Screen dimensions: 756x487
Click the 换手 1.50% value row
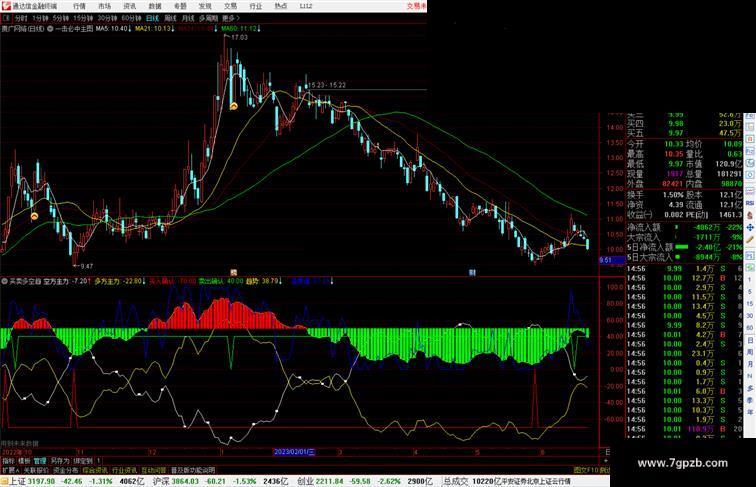656,195
